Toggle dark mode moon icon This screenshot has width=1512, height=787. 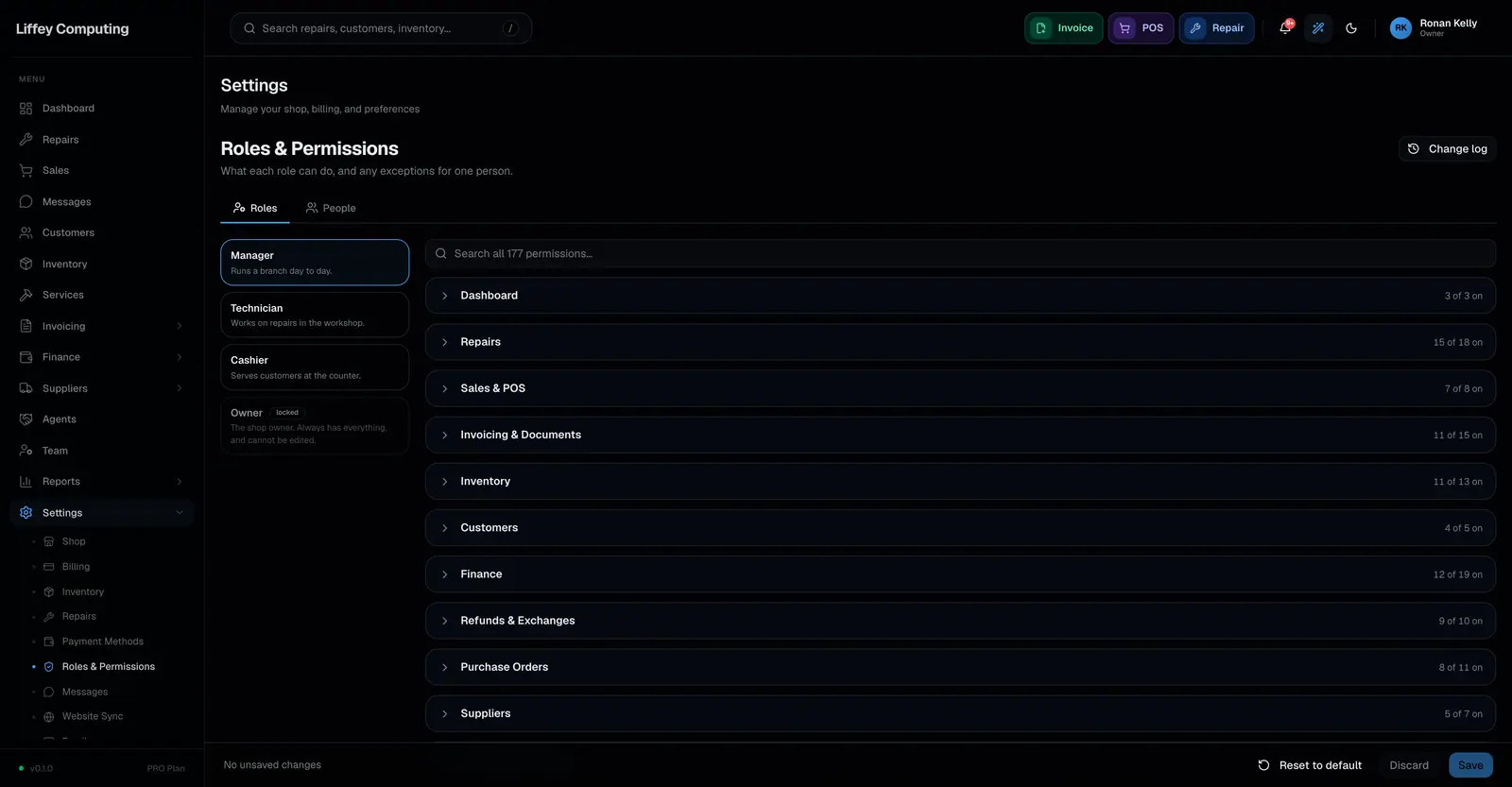coord(1351,28)
